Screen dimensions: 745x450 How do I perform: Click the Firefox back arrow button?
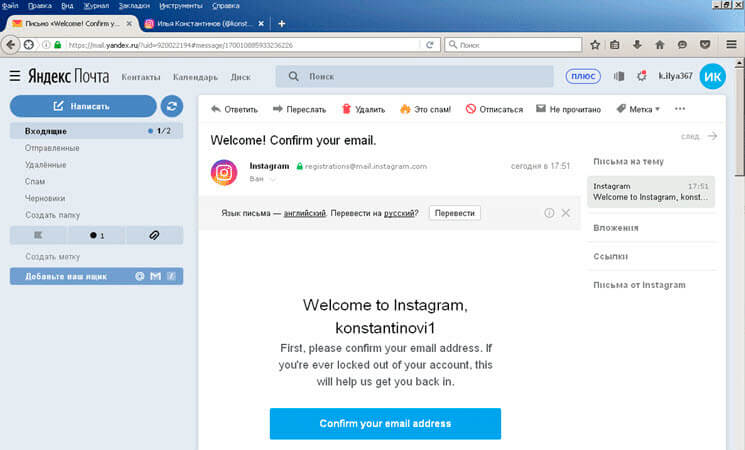pyautogui.click(x=10, y=45)
